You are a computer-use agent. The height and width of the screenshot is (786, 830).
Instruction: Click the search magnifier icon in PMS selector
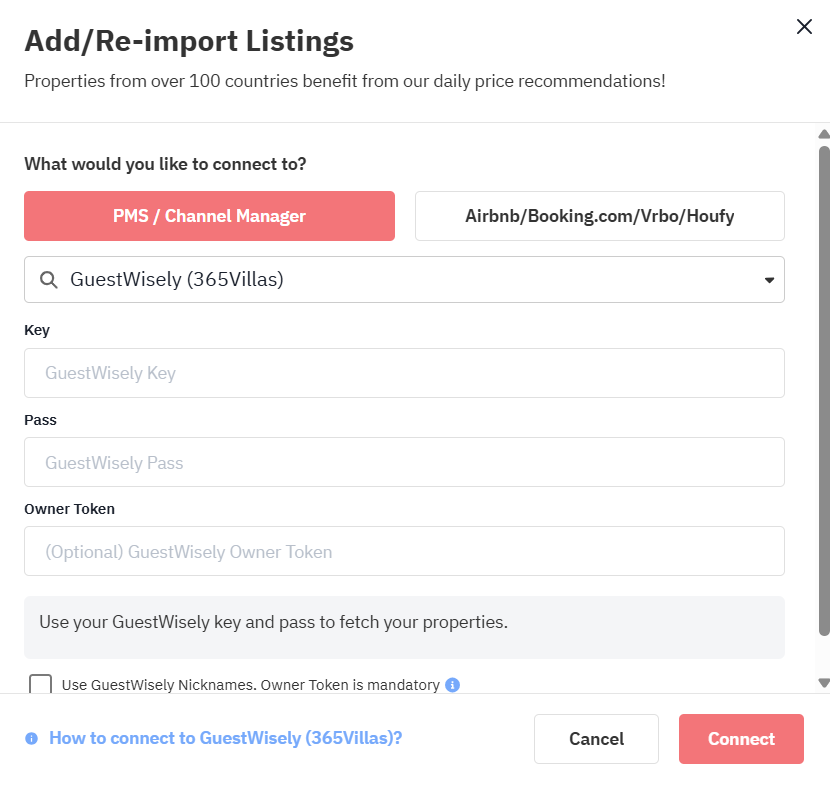point(48,280)
